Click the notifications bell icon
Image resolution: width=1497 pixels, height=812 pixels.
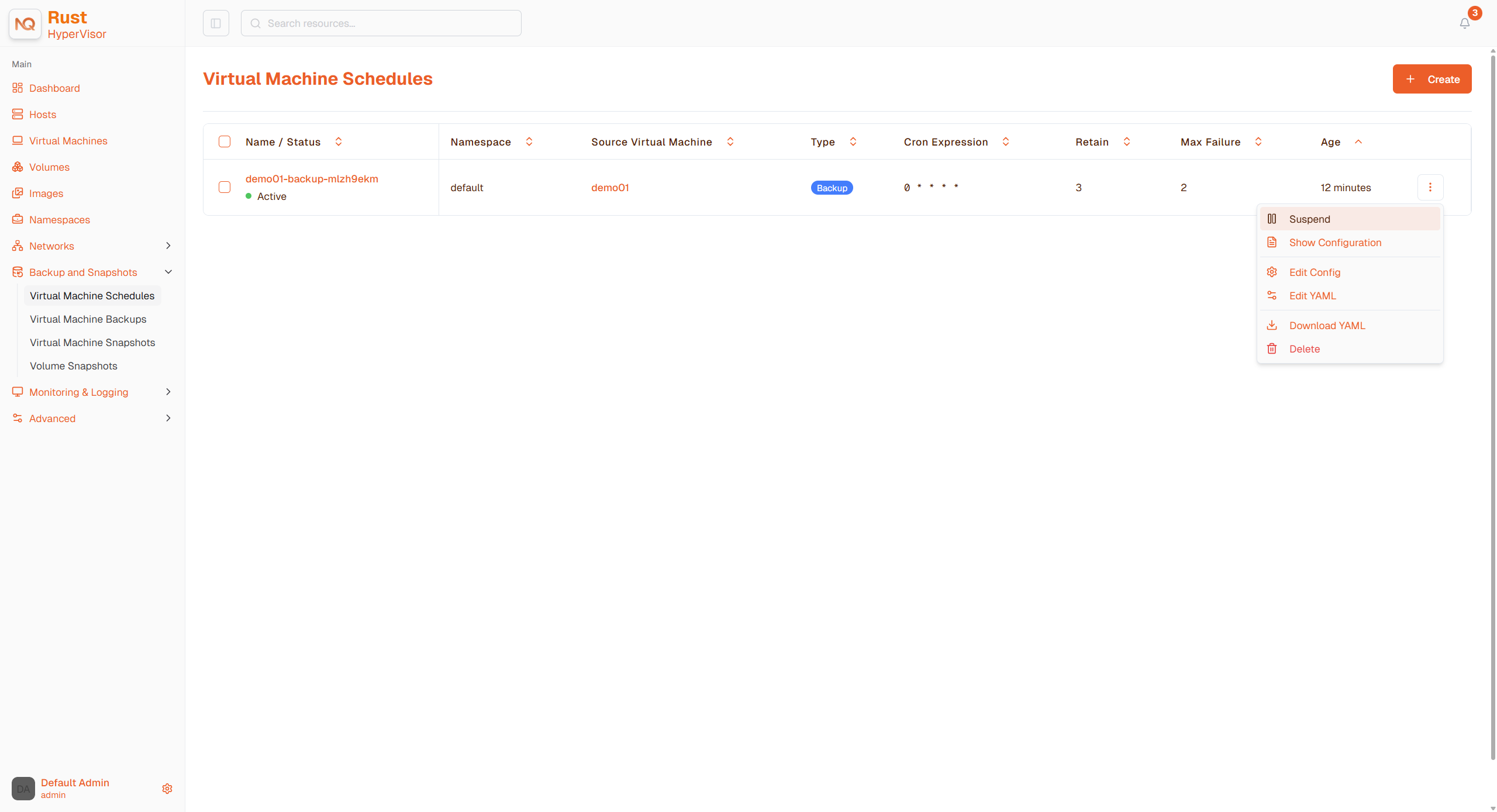coord(1465,23)
